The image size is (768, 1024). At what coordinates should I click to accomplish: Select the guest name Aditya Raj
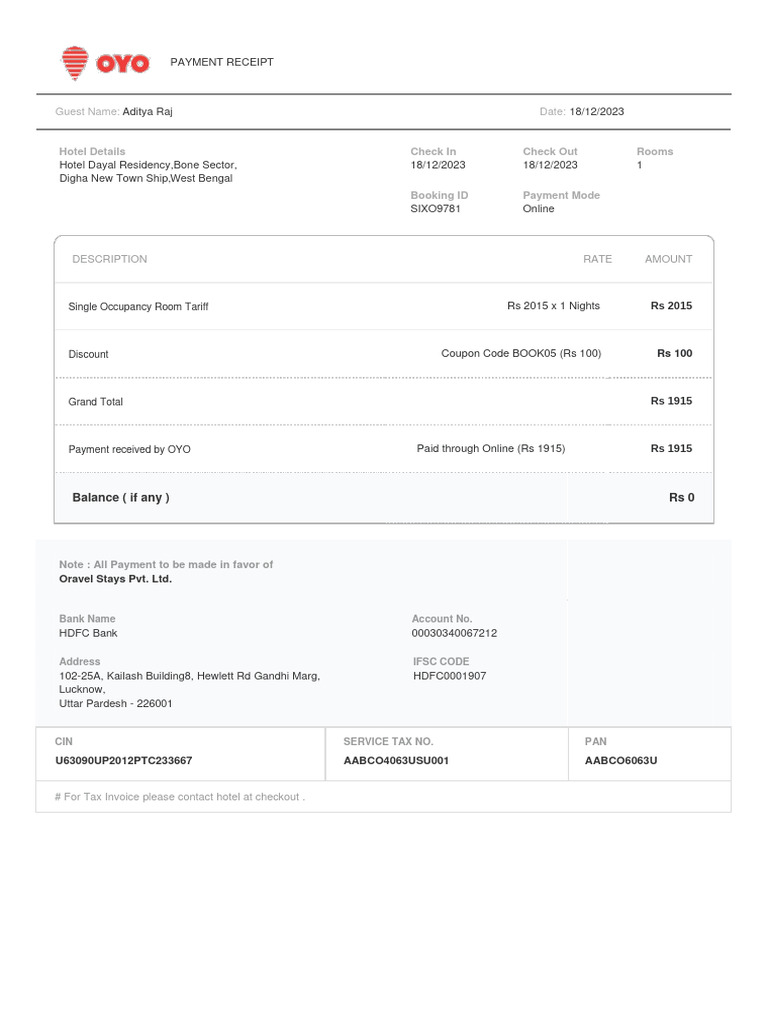147,112
